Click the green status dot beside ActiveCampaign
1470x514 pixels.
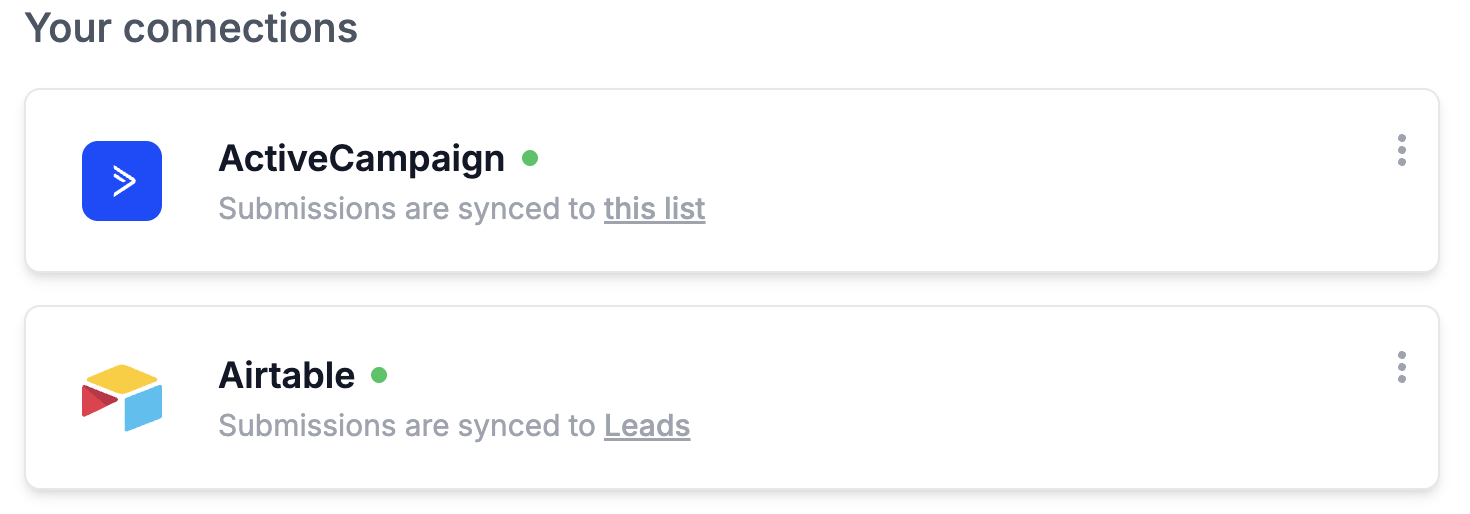530,158
